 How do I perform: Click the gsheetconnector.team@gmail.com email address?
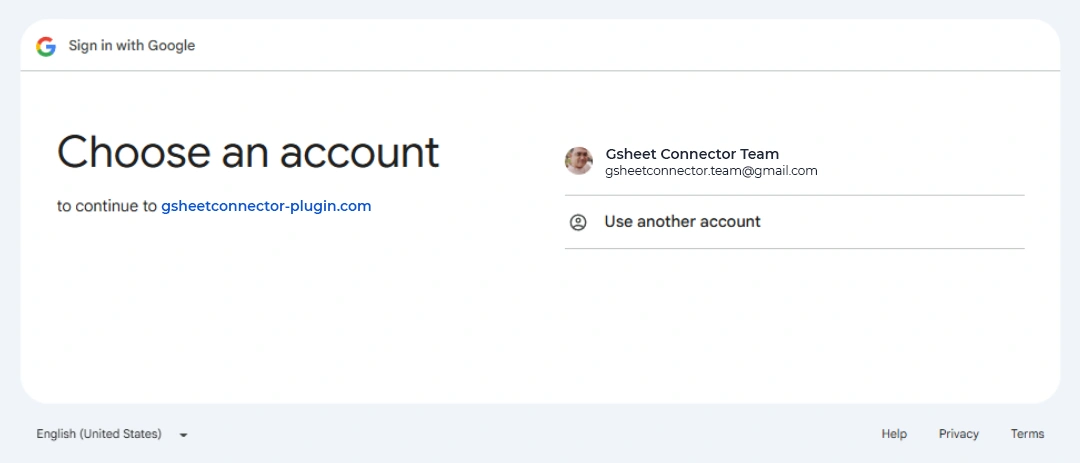711,171
